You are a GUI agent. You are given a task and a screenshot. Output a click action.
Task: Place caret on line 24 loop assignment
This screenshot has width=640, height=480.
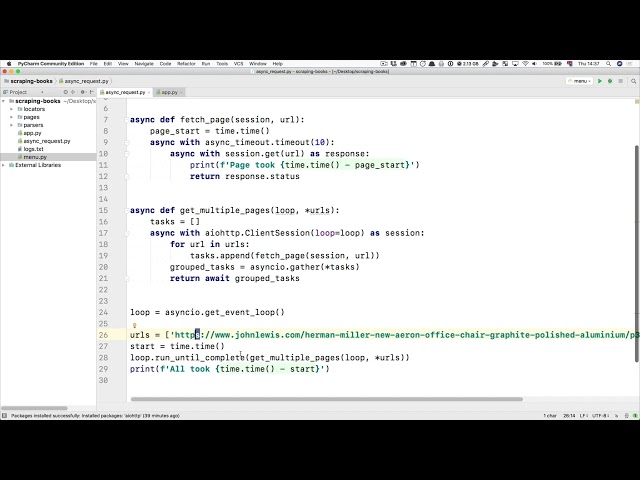tap(207, 312)
